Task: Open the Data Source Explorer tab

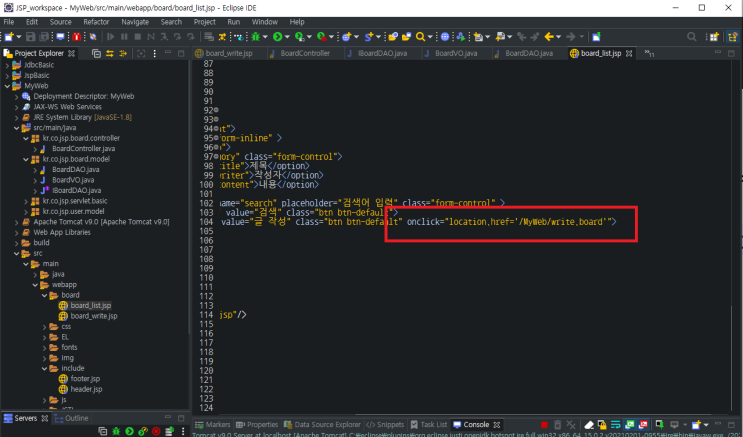Action: pyautogui.click(x=322, y=425)
